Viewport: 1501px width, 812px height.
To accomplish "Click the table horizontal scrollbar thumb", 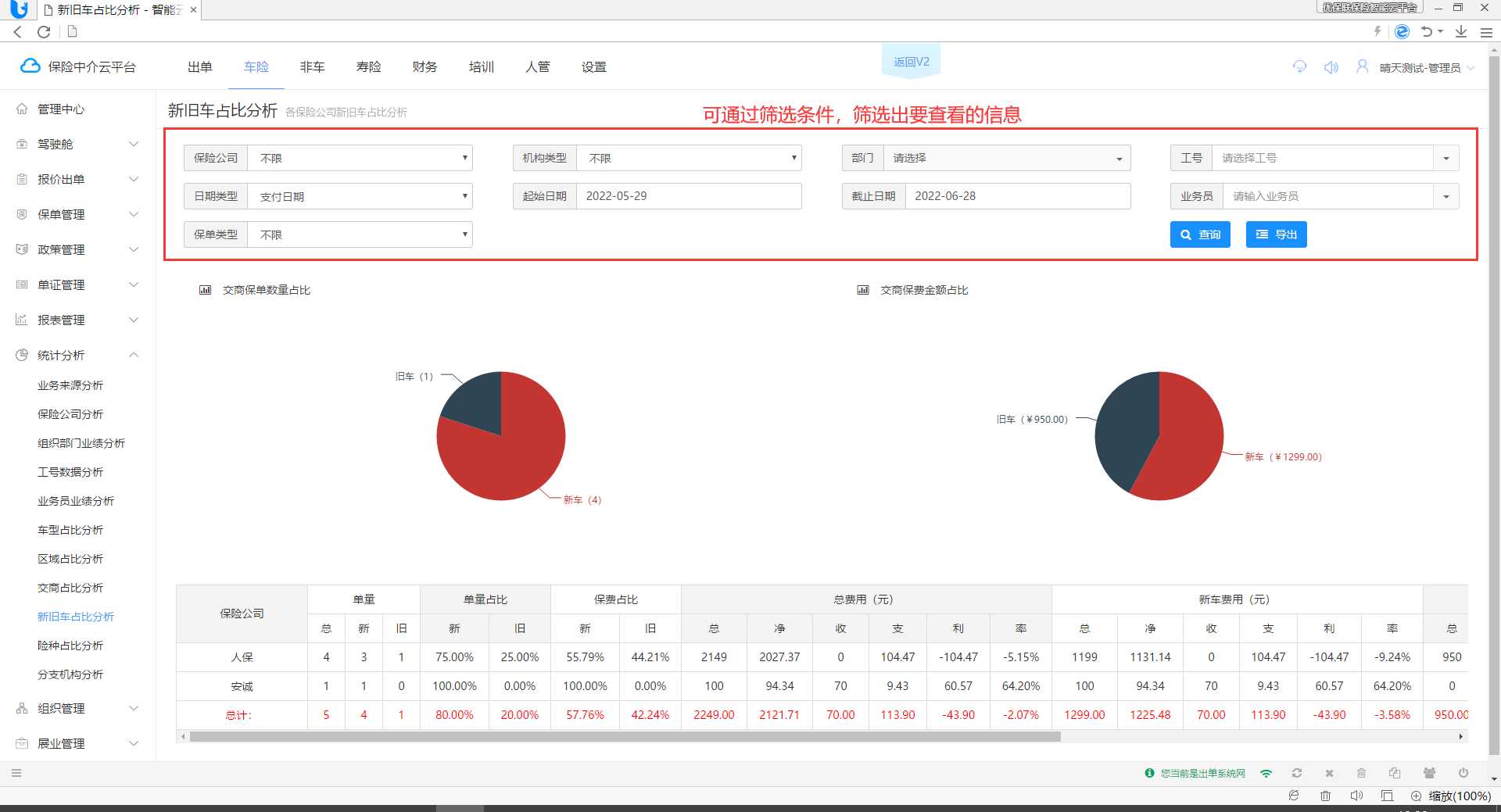I will point(625,736).
